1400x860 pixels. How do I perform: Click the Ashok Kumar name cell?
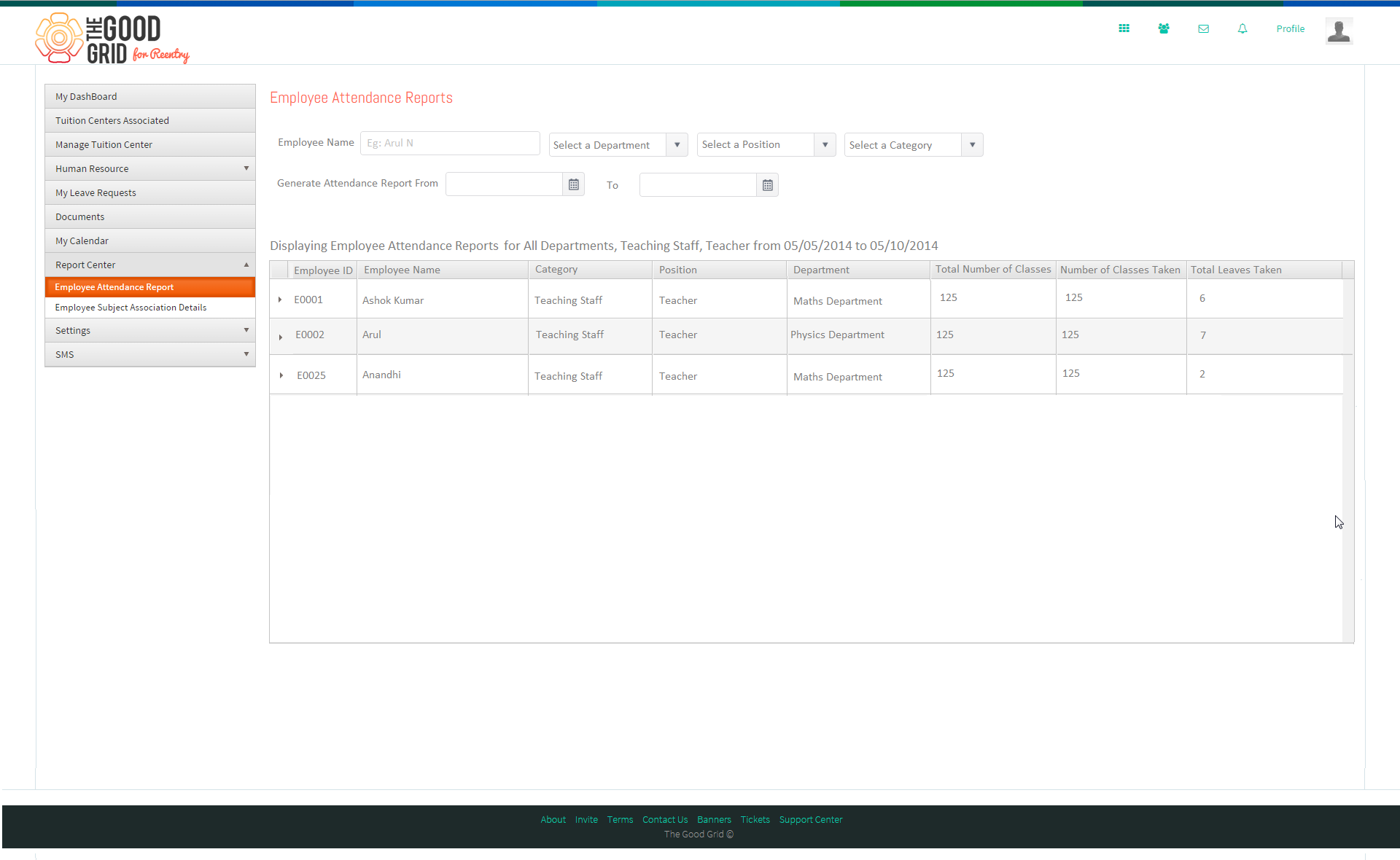tap(443, 300)
